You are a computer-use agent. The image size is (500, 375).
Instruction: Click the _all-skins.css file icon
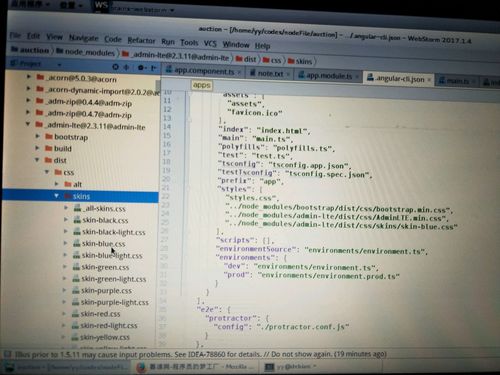click(x=77, y=208)
